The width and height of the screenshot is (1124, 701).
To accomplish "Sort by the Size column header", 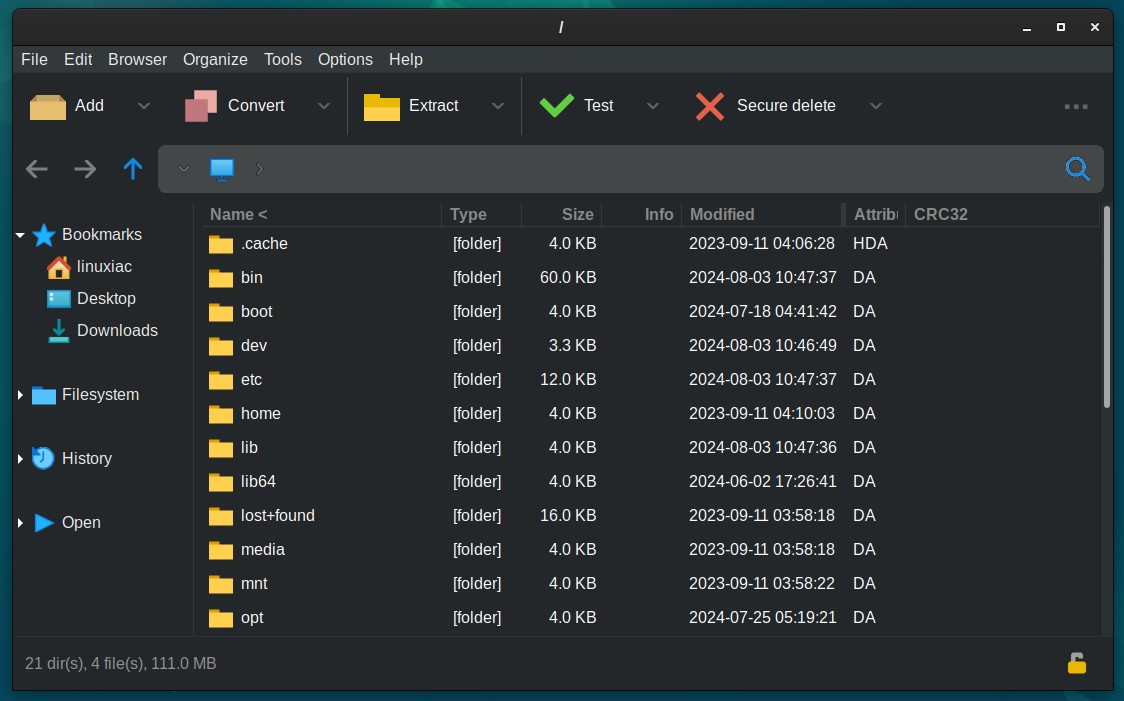I will coord(561,214).
